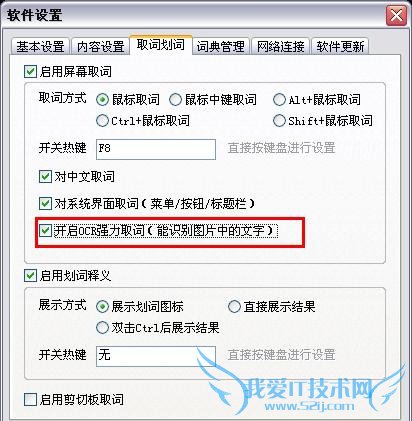Toggle the 启用划词释义 checkbox

tap(30, 276)
